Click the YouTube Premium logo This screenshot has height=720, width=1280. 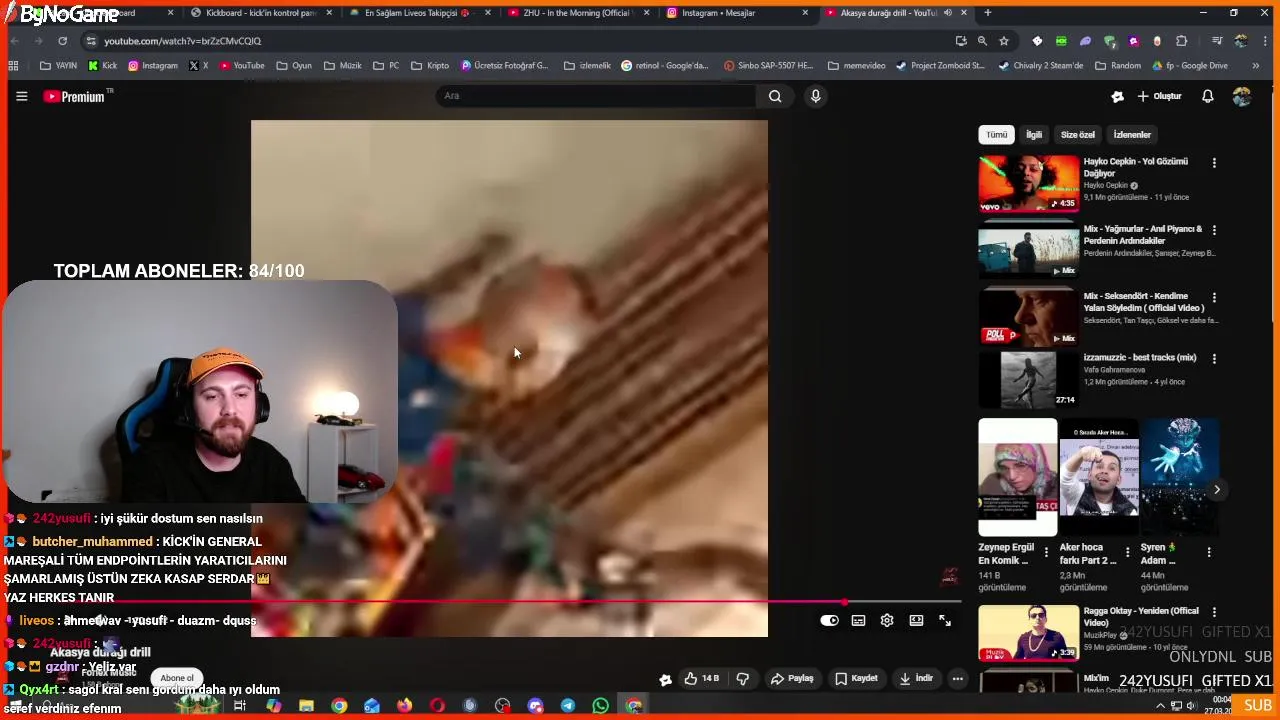[75, 96]
